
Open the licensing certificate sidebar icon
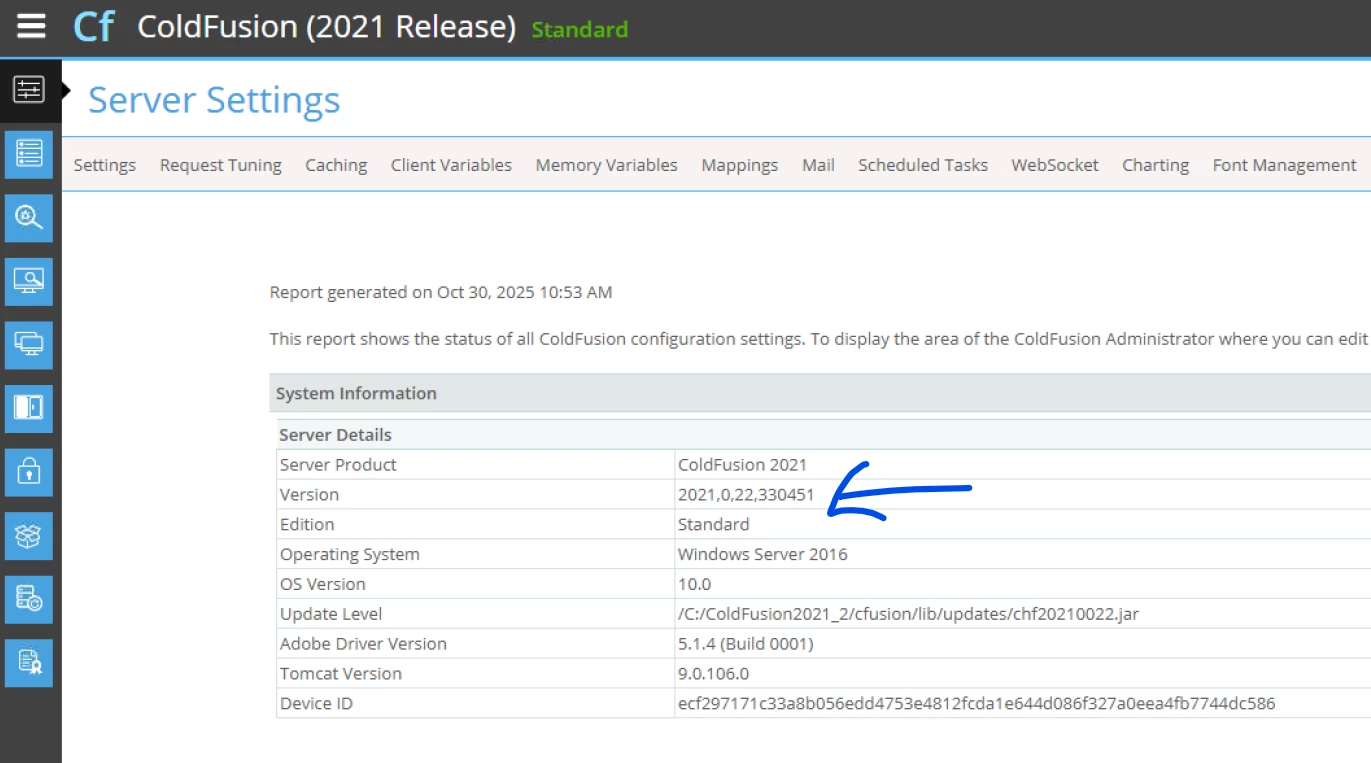(28, 663)
